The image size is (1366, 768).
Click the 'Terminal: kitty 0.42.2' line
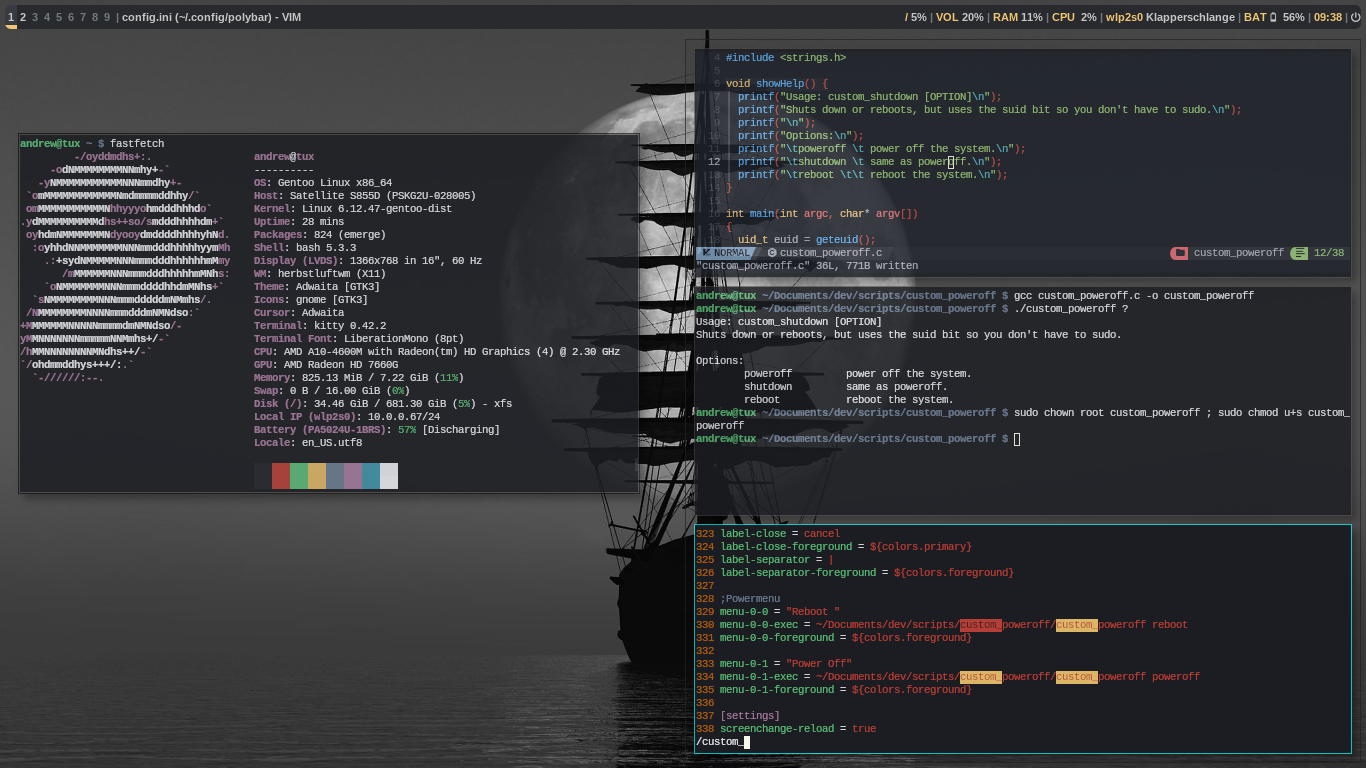pyautogui.click(x=320, y=326)
